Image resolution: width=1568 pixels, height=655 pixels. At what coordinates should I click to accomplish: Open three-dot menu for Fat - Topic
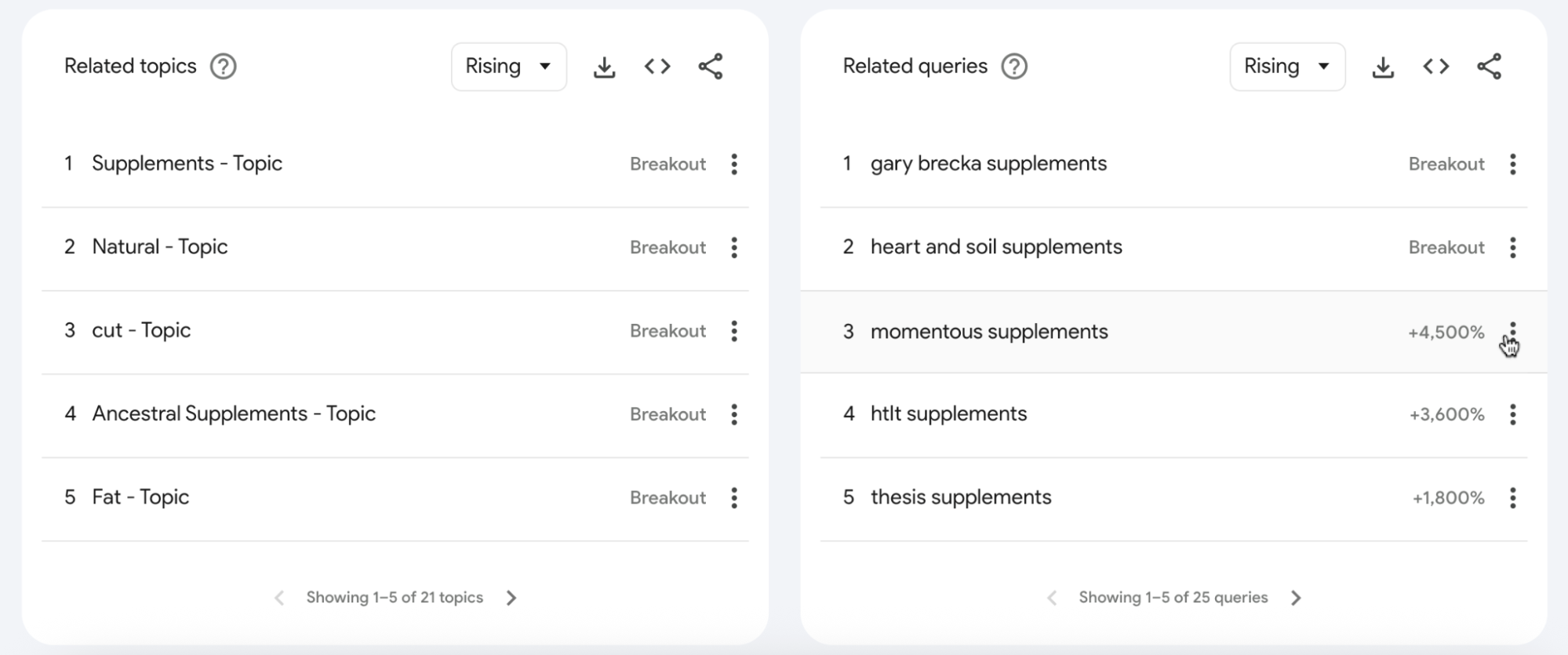pyautogui.click(x=734, y=497)
